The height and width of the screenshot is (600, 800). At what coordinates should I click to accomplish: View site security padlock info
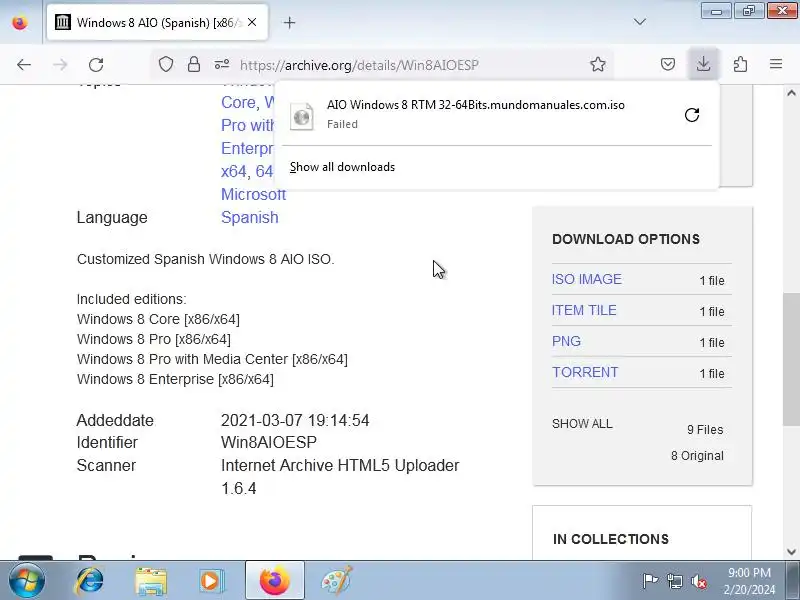coord(194,64)
